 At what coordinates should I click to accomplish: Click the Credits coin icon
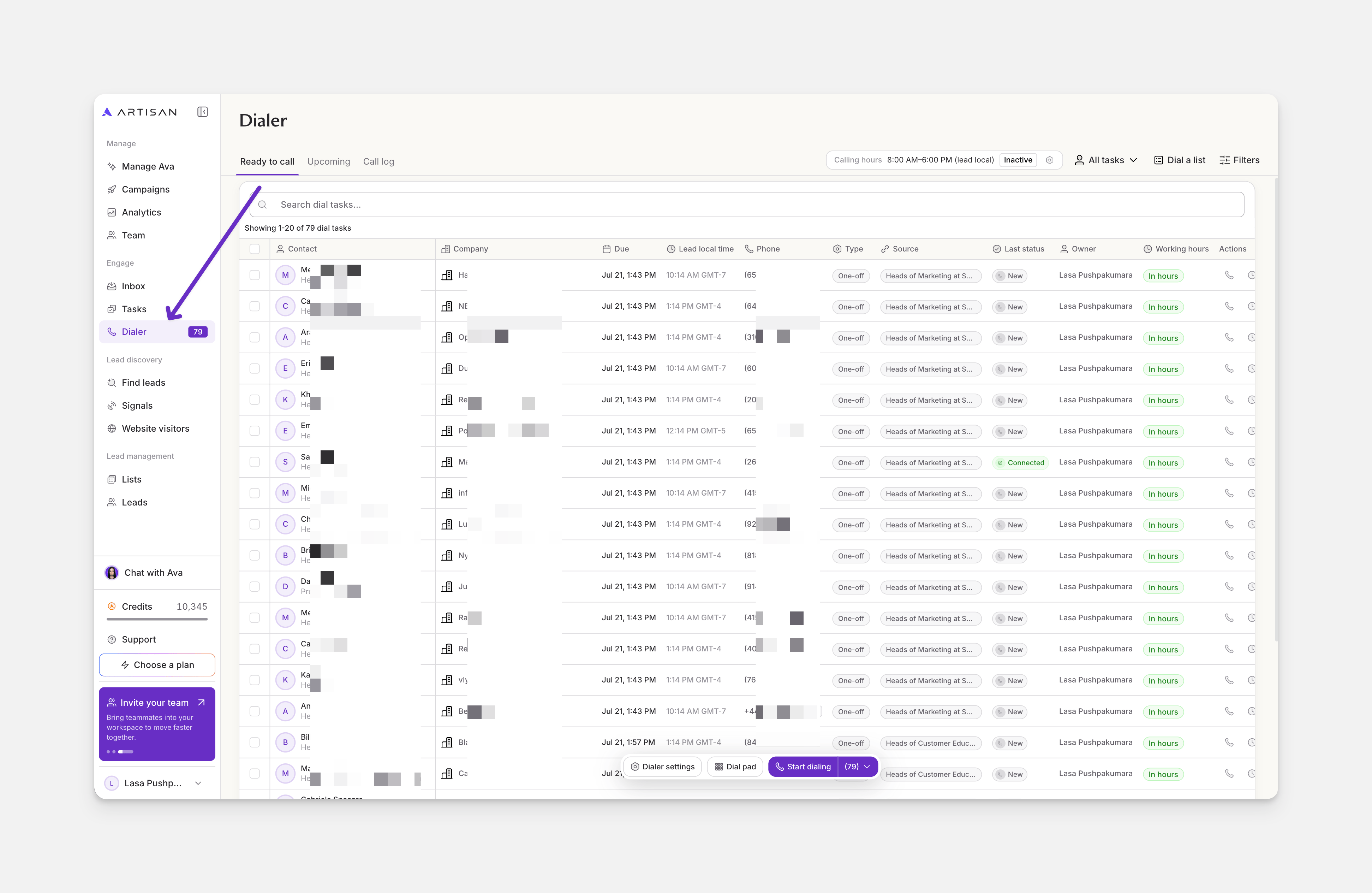(112, 606)
